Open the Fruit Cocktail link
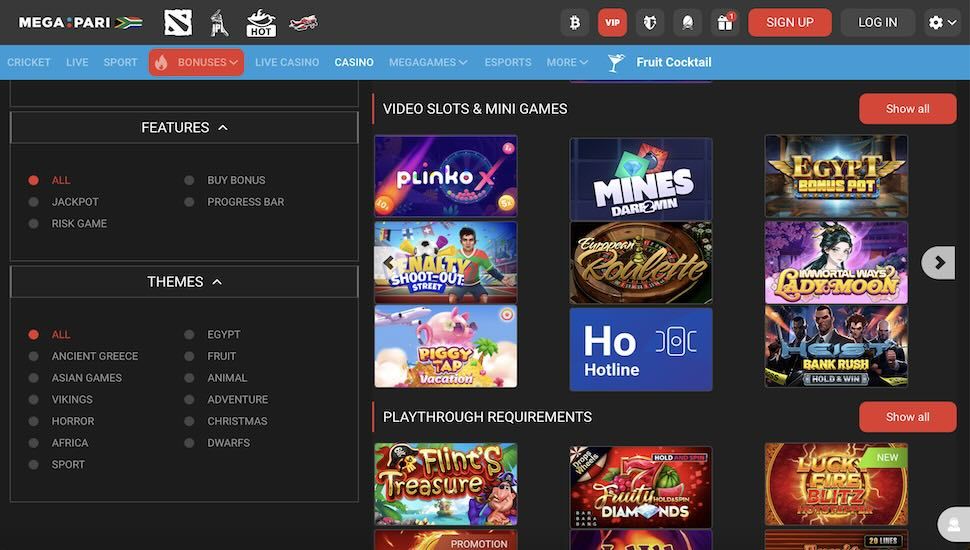 (x=674, y=62)
